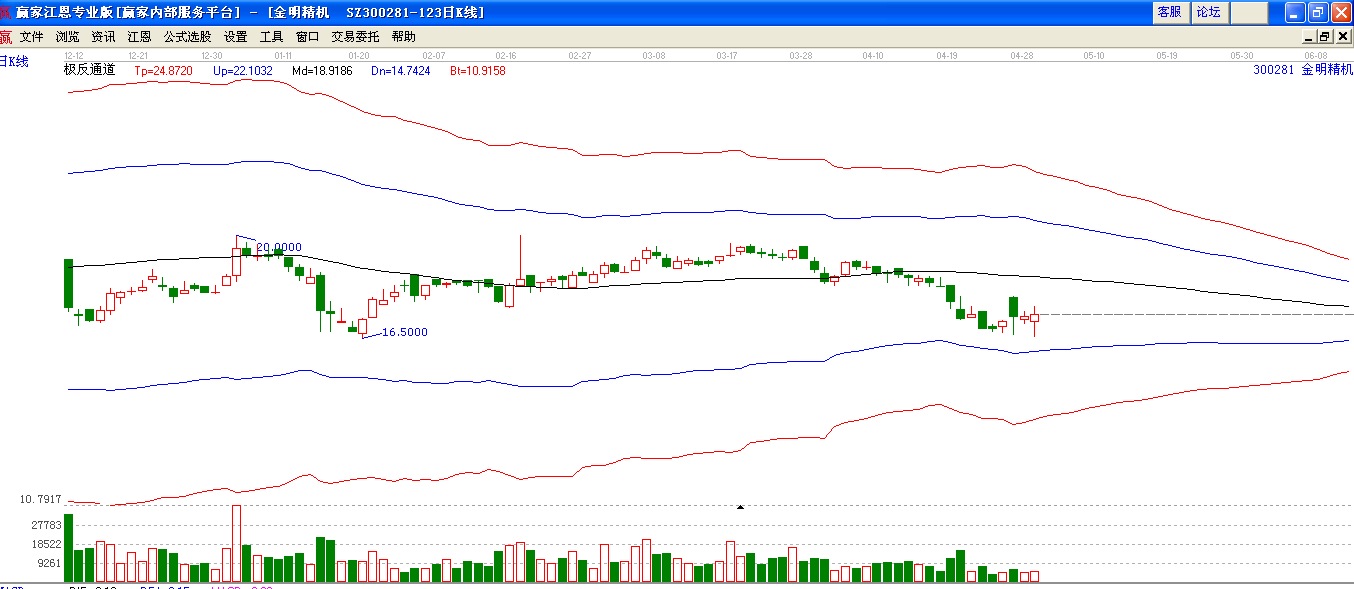Open the 文件 menu
The height and width of the screenshot is (589, 1354).
(32, 37)
